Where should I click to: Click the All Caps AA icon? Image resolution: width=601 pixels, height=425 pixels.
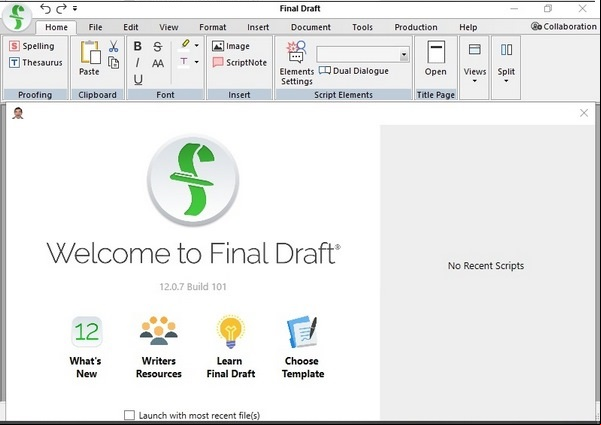click(x=158, y=63)
